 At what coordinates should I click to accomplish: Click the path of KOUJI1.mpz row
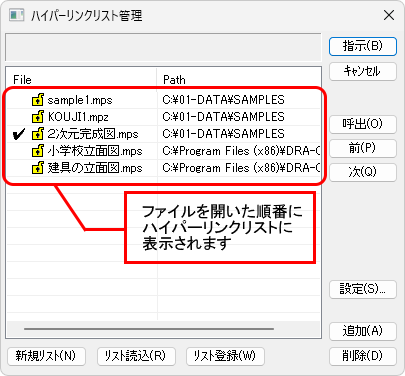point(224,117)
